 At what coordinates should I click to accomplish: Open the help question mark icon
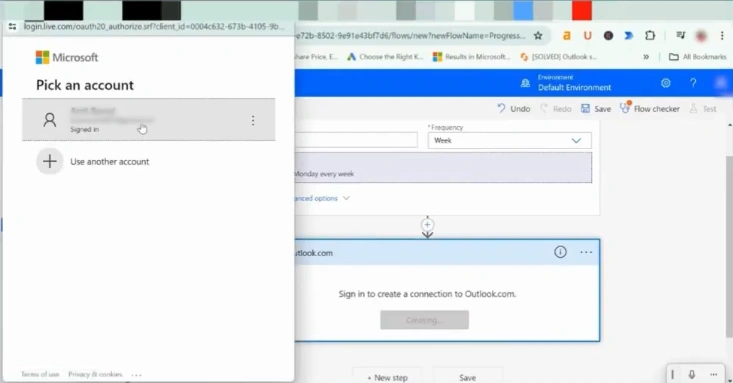(693, 83)
